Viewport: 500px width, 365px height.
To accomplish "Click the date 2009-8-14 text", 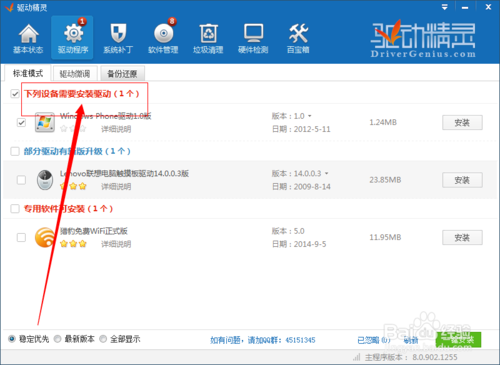I will [x=312, y=187].
